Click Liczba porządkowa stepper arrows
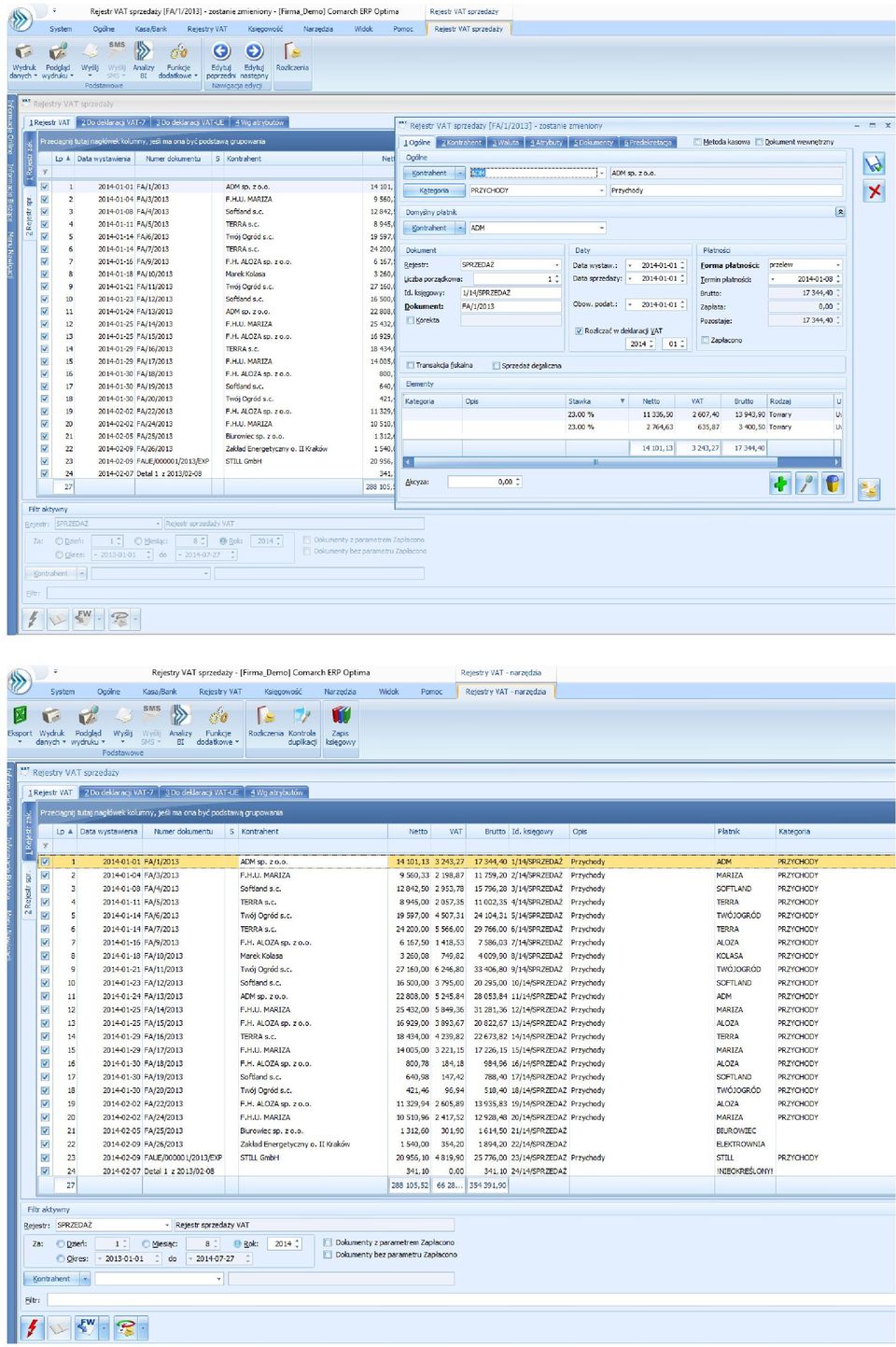 coord(557,279)
